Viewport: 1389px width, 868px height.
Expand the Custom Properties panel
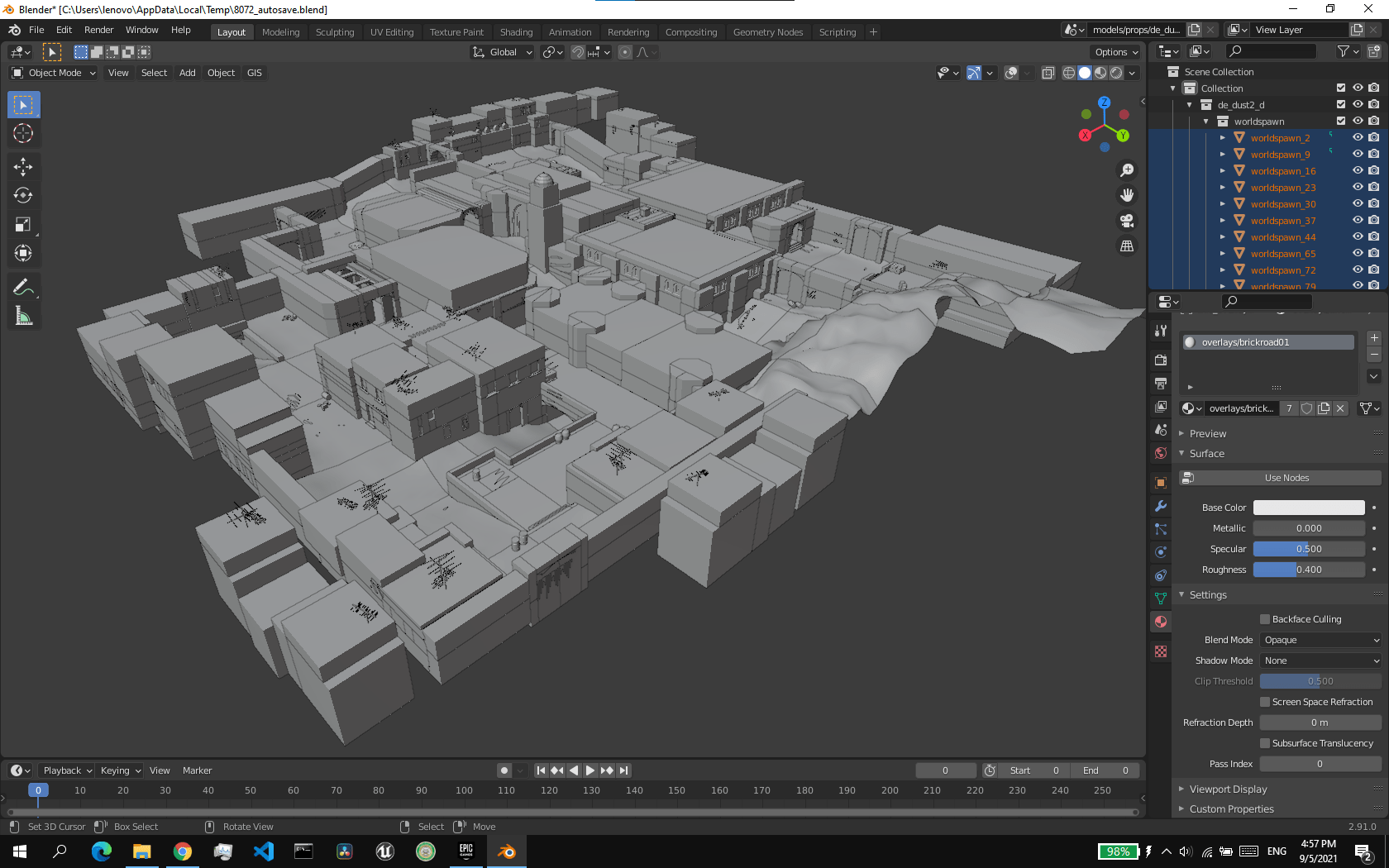(x=1230, y=808)
